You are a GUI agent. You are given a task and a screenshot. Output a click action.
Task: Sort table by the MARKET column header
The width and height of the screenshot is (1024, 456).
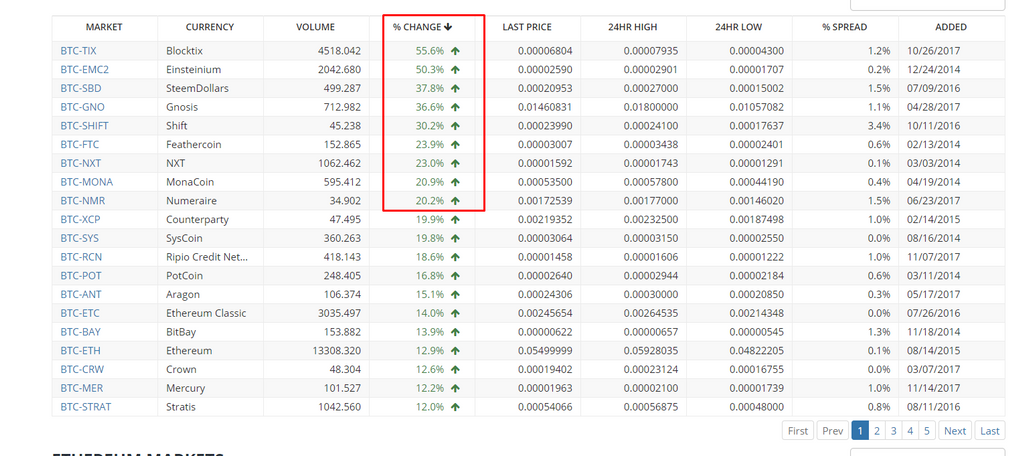(x=104, y=27)
